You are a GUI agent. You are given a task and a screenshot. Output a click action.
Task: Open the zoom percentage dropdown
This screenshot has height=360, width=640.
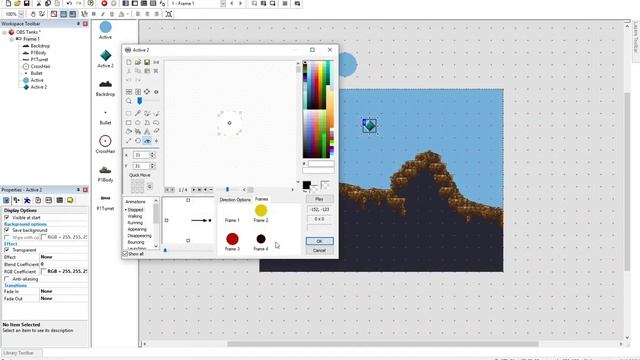[21, 14]
